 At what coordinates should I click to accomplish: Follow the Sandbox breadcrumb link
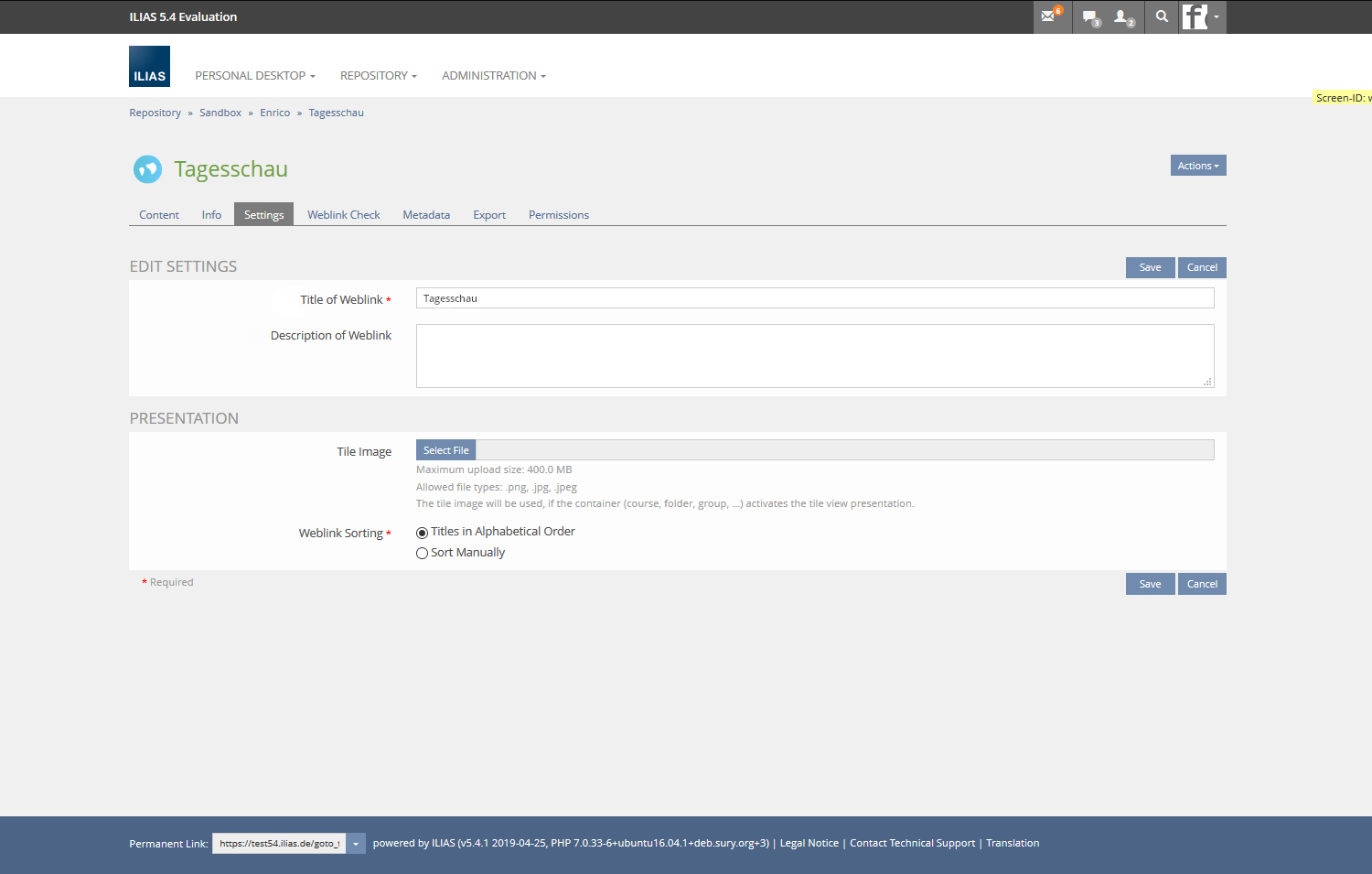[220, 113]
